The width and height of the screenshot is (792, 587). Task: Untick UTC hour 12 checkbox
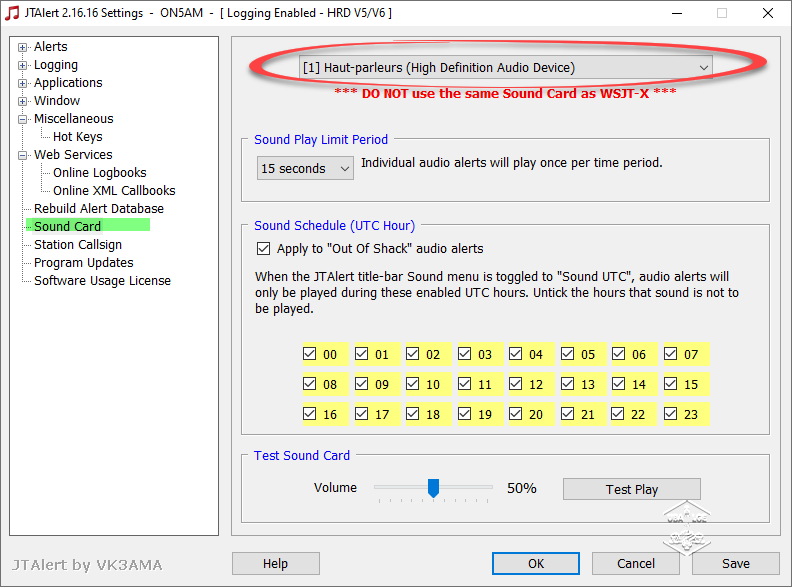pyautogui.click(x=516, y=384)
